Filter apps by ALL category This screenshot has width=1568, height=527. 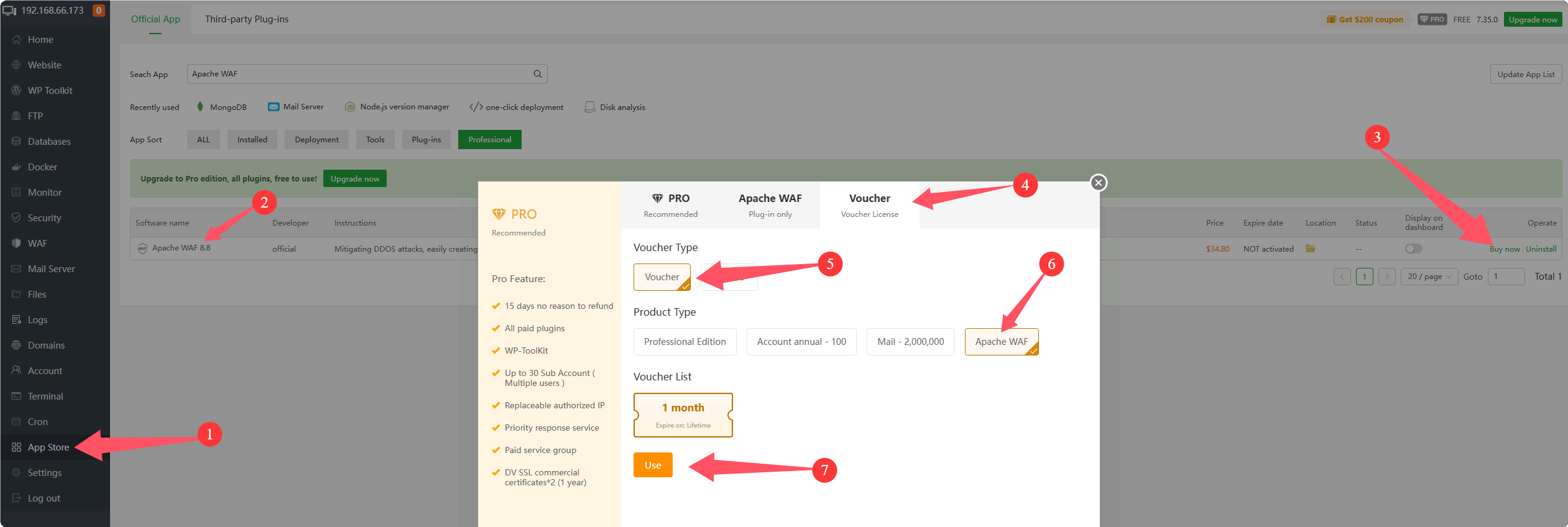(x=203, y=140)
